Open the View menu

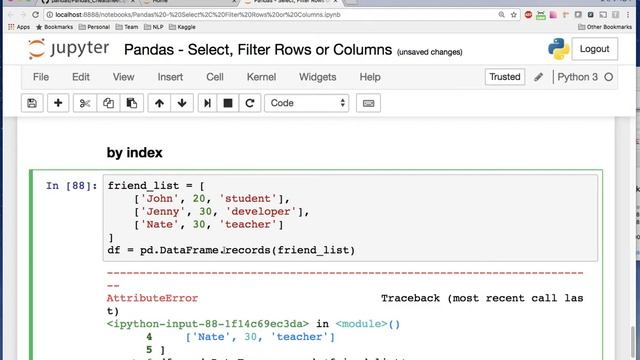click(124, 77)
